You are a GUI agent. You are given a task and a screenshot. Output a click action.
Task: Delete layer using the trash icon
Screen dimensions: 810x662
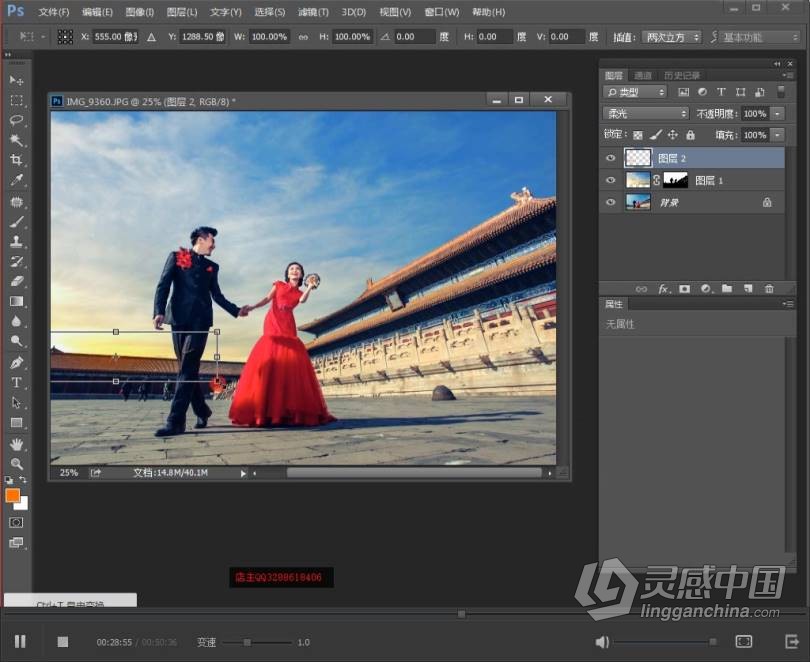coord(769,289)
